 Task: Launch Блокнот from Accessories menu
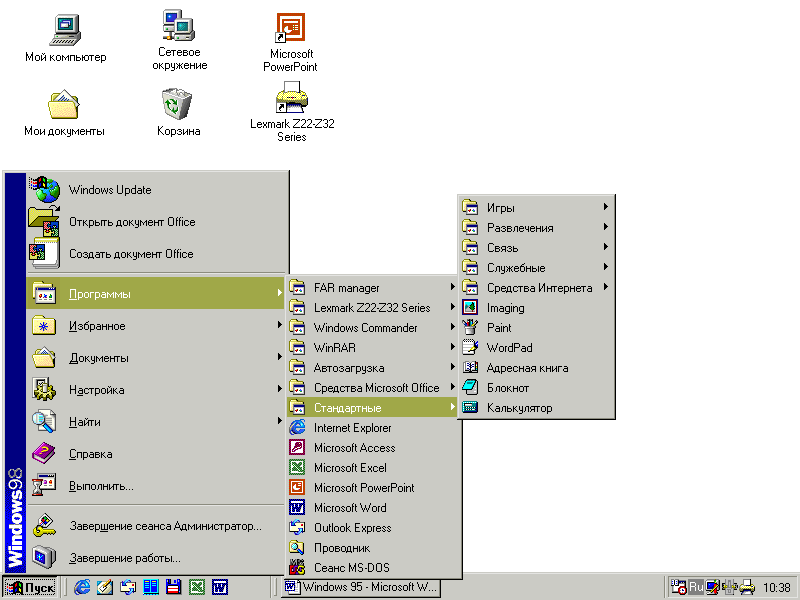pyautogui.click(x=536, y=388)
